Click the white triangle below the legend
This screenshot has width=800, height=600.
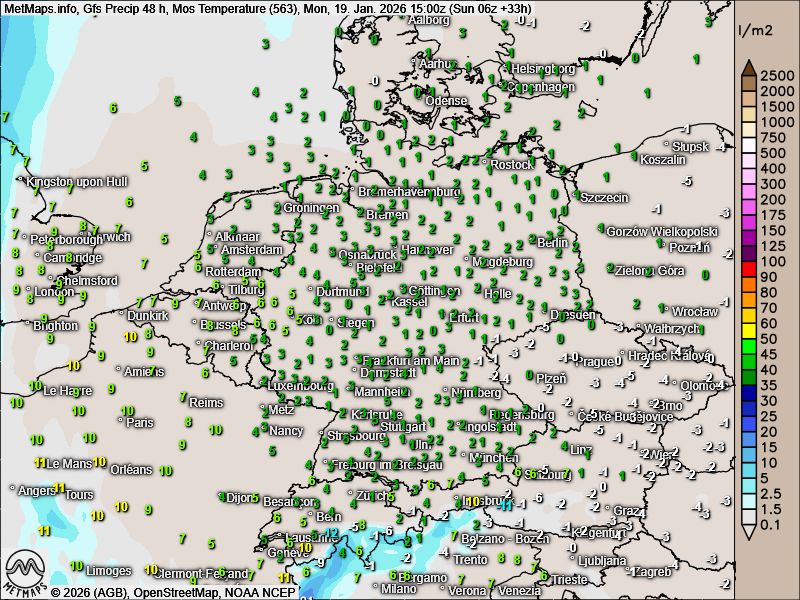(748, 532)
